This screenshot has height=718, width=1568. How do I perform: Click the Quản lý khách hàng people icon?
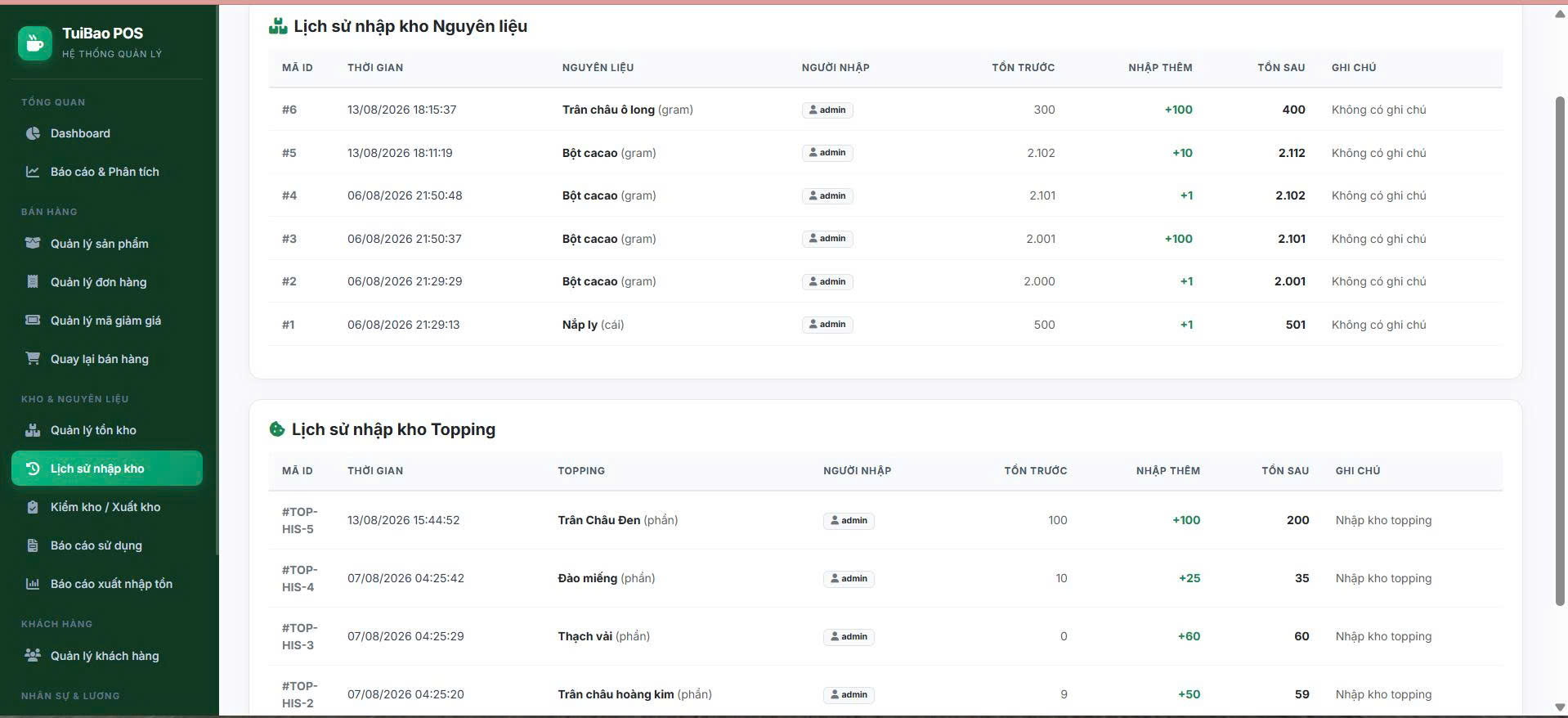[x=33, y=655]
